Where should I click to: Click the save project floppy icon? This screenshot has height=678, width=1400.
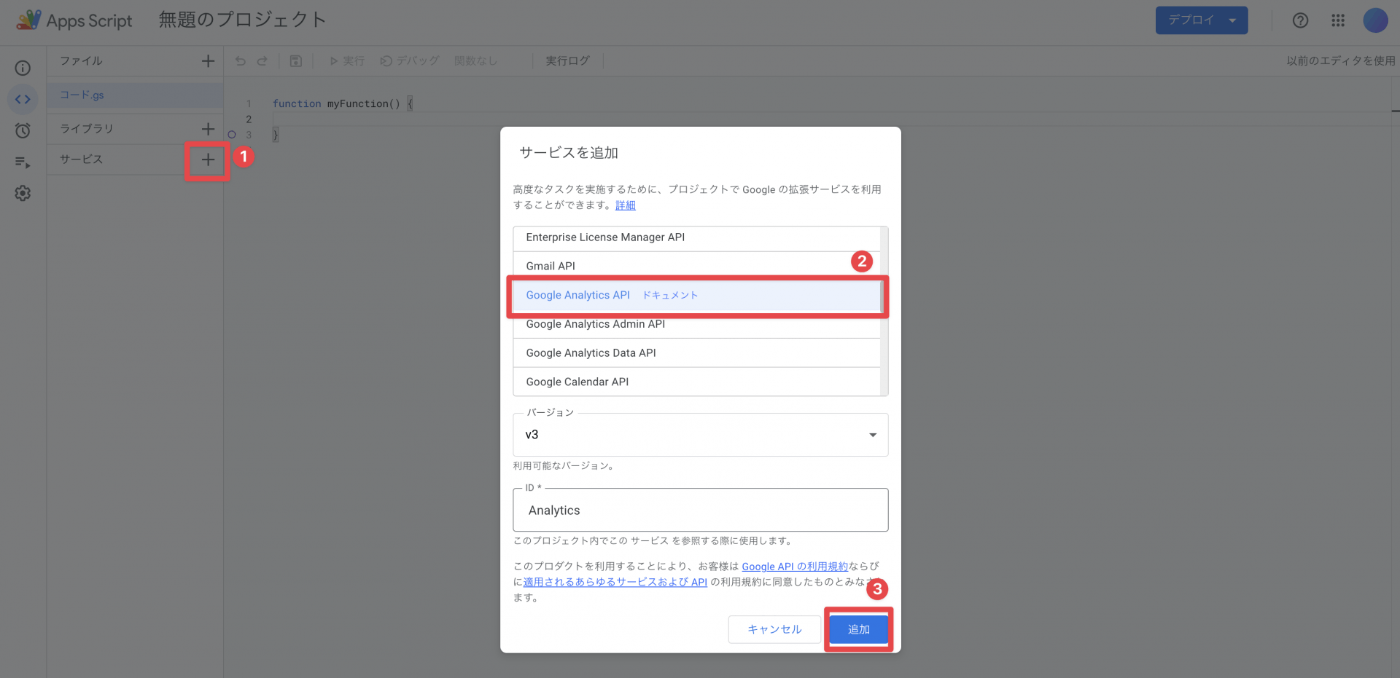(295, 61)
